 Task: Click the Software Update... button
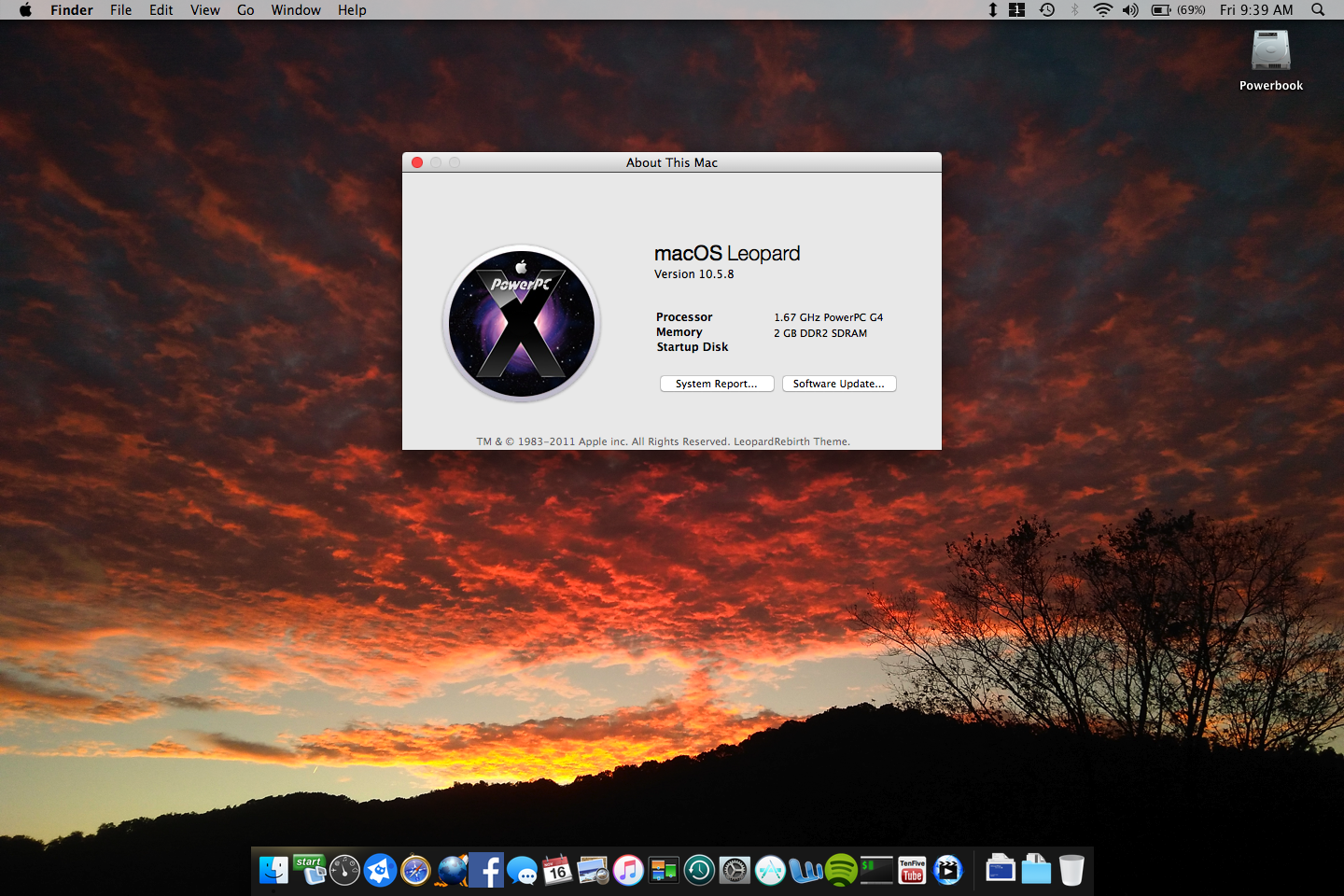(839, 384)
